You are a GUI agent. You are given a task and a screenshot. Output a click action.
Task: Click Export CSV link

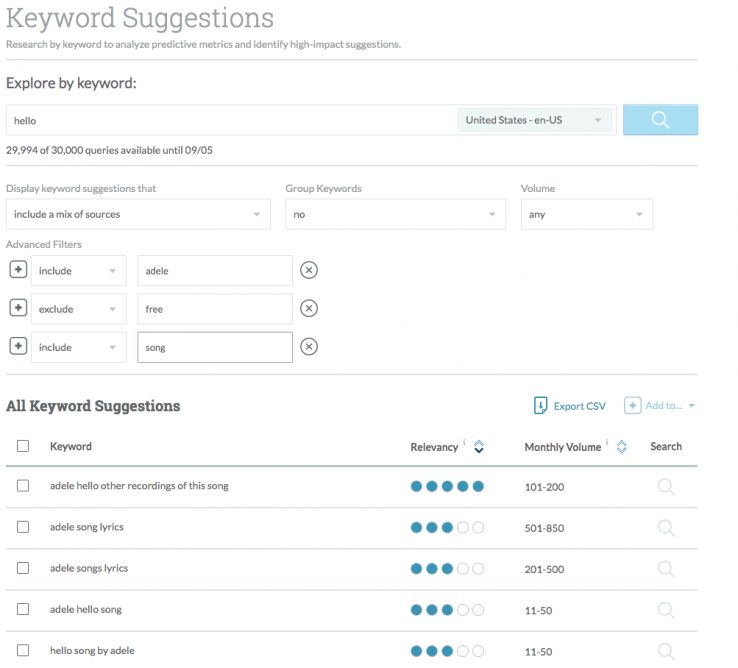(x=570, y=406)
